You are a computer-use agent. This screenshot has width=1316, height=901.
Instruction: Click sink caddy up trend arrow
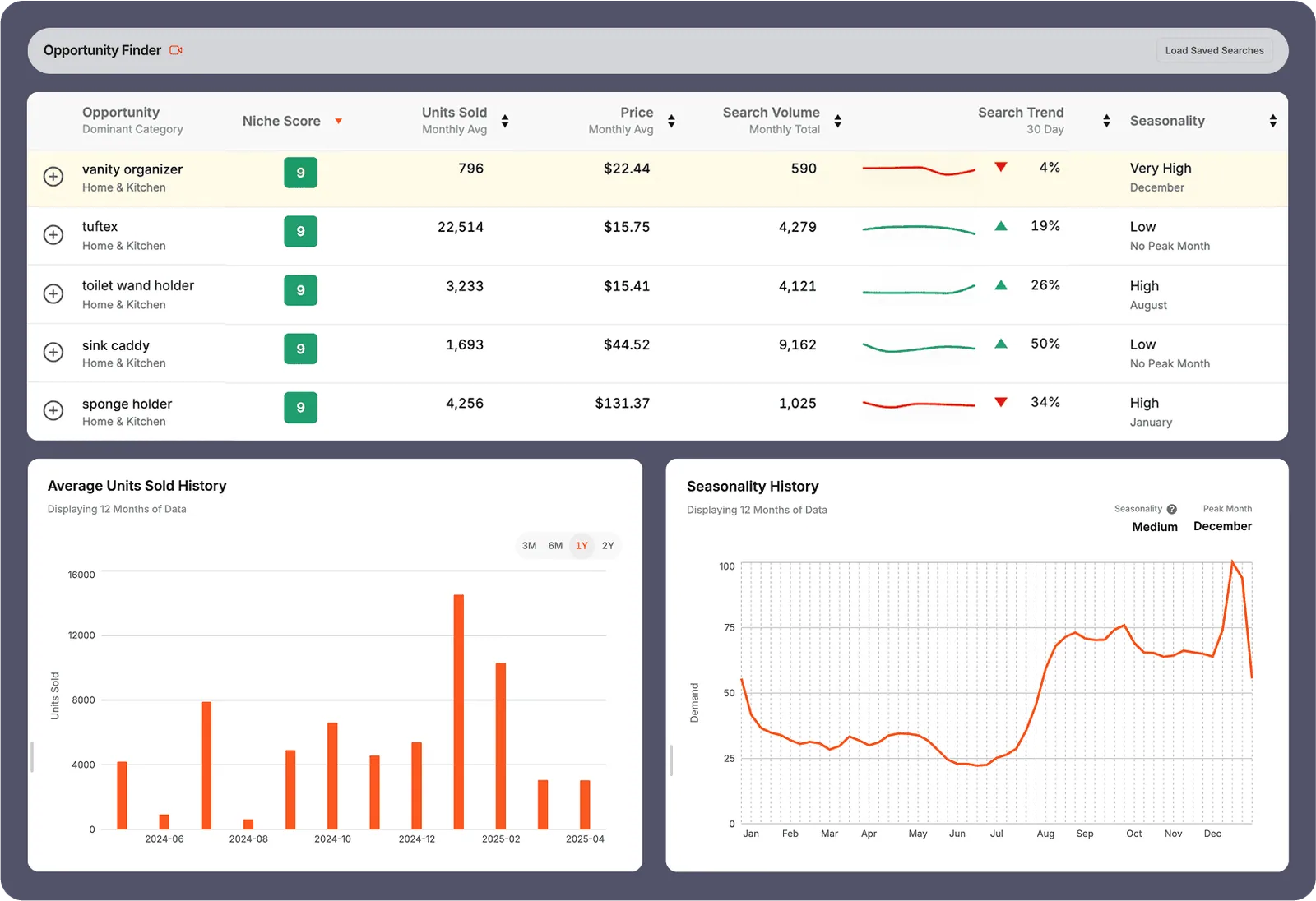tap(1001, 344)
